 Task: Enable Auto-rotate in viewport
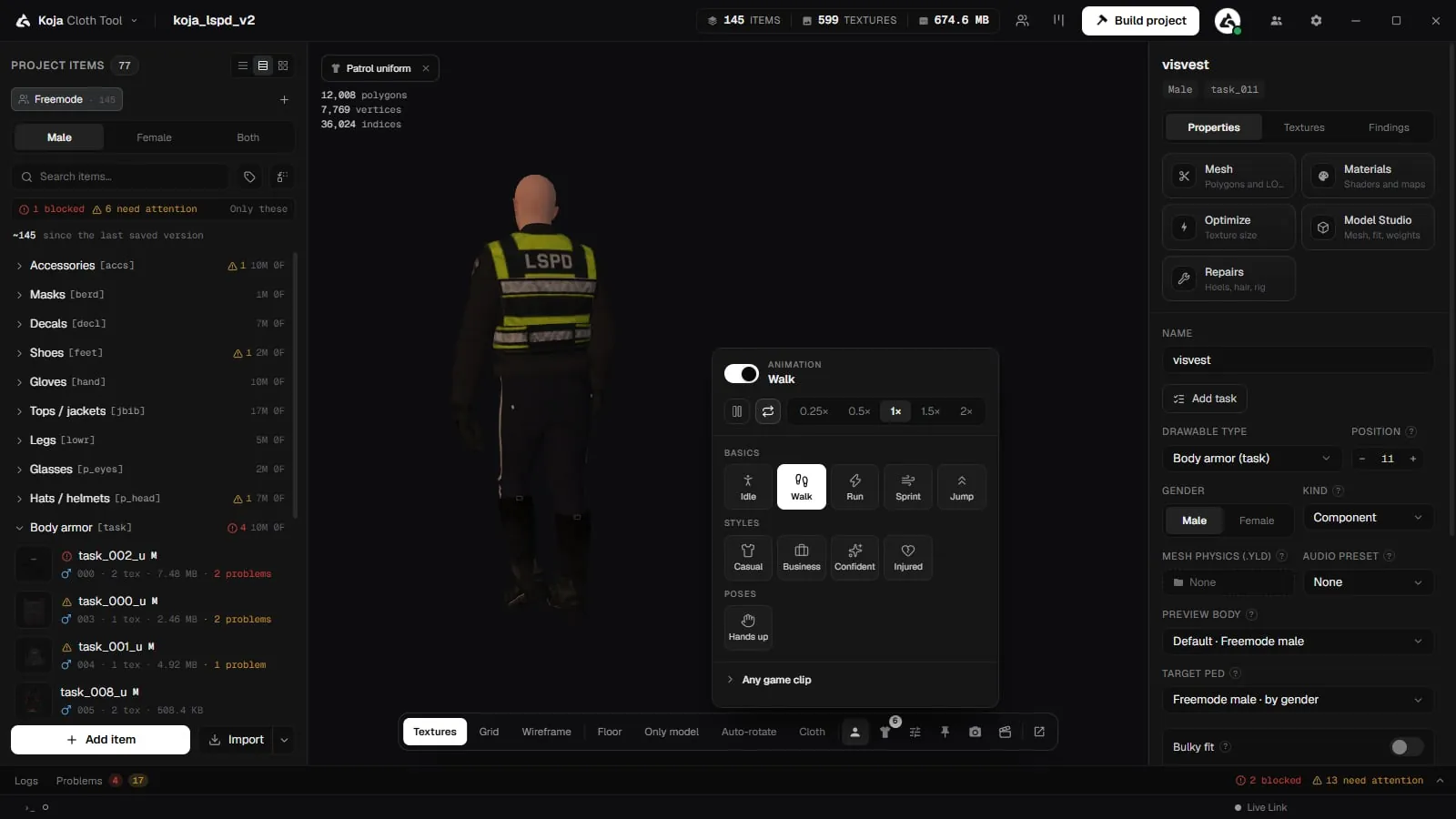(x=749, y=732)
